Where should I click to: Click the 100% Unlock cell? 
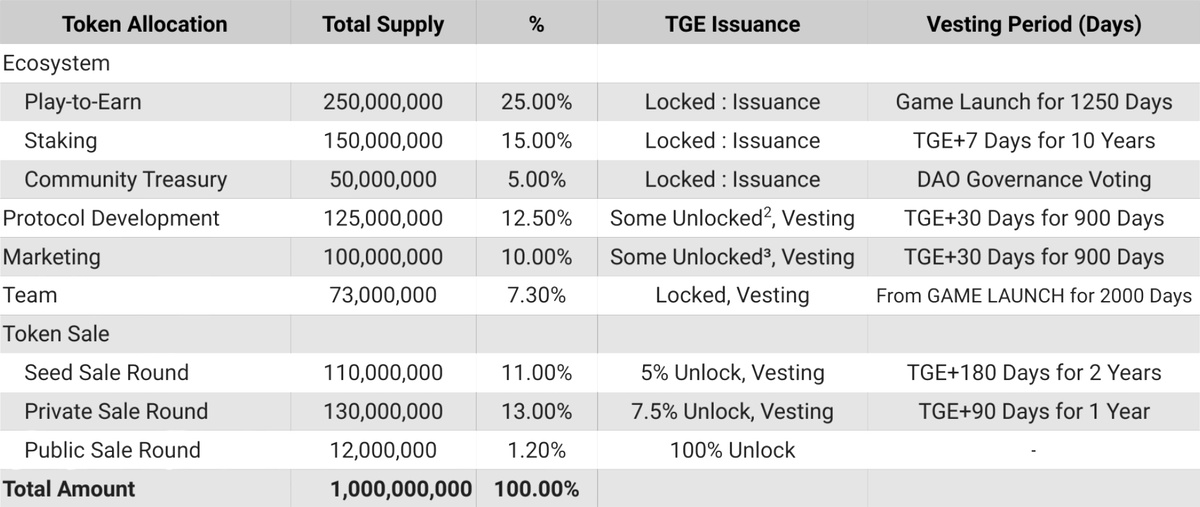(732, 450)
